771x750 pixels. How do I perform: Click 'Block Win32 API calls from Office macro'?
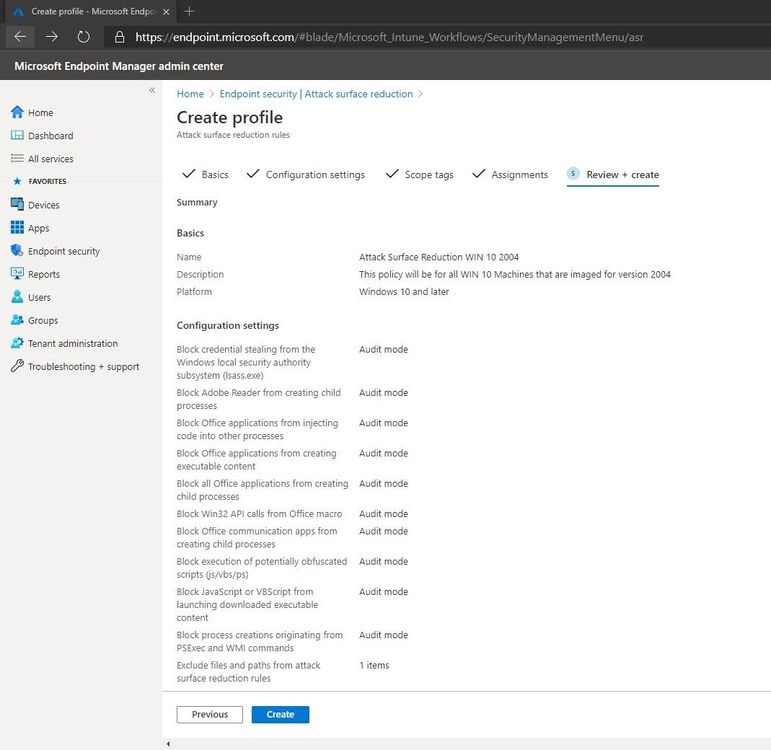coord(259,513)
